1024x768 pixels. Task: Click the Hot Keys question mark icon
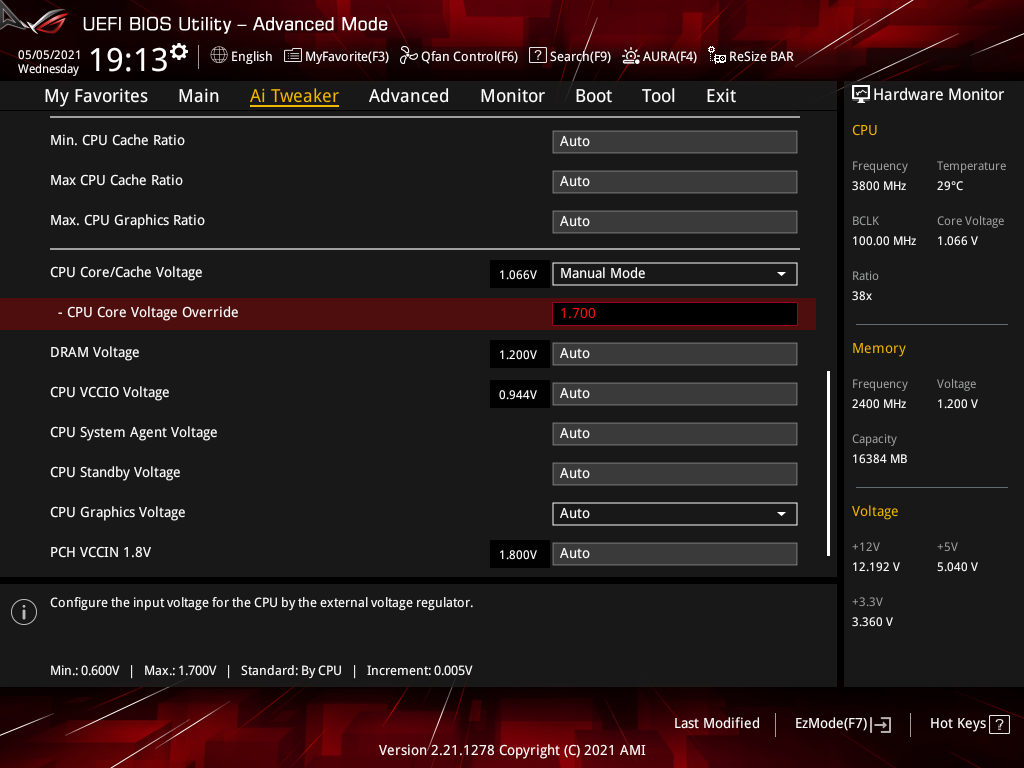999,724
